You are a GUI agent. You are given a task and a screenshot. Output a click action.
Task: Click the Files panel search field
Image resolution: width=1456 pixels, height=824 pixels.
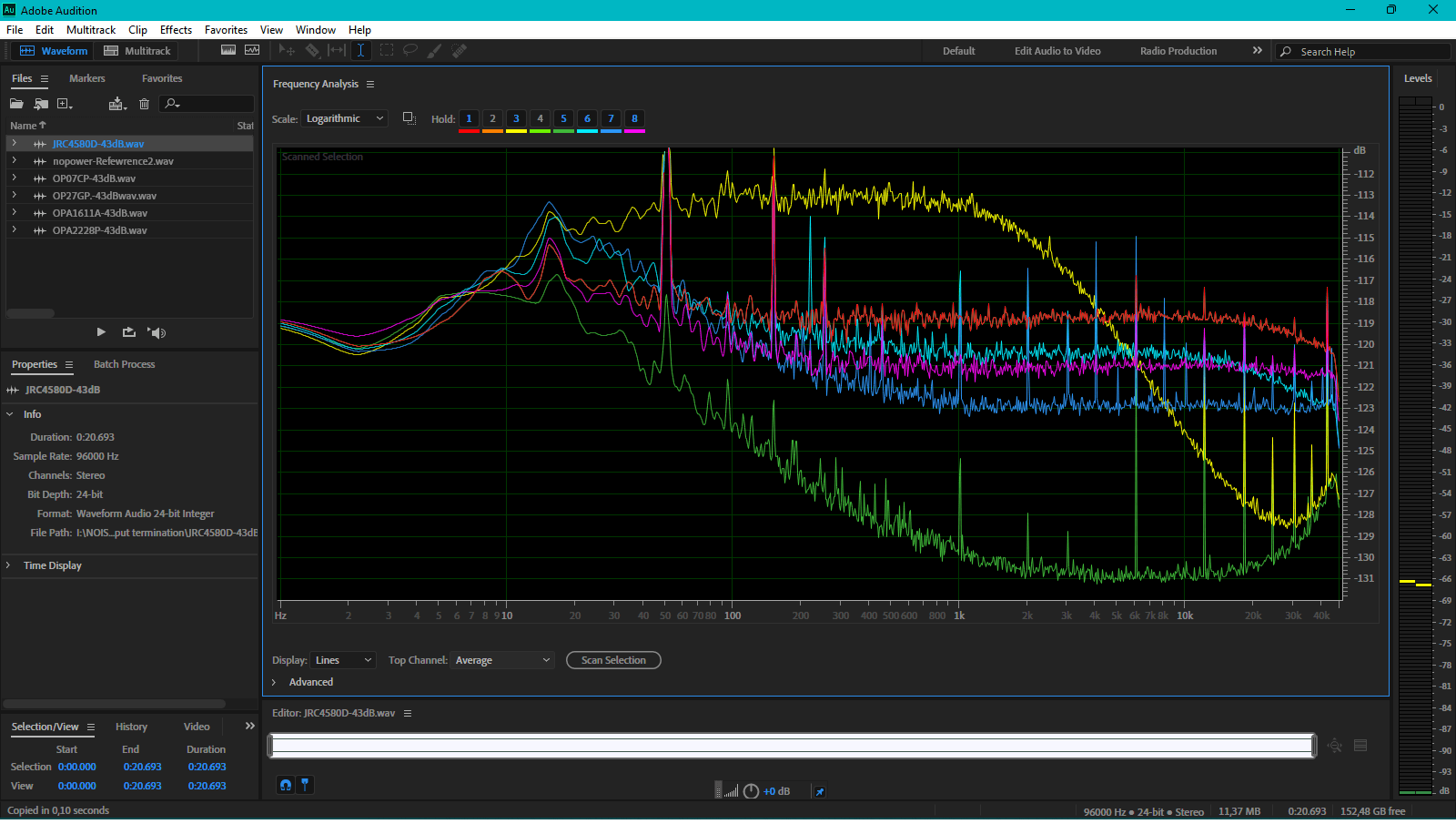pyautogui.click(x=207, y=104)
